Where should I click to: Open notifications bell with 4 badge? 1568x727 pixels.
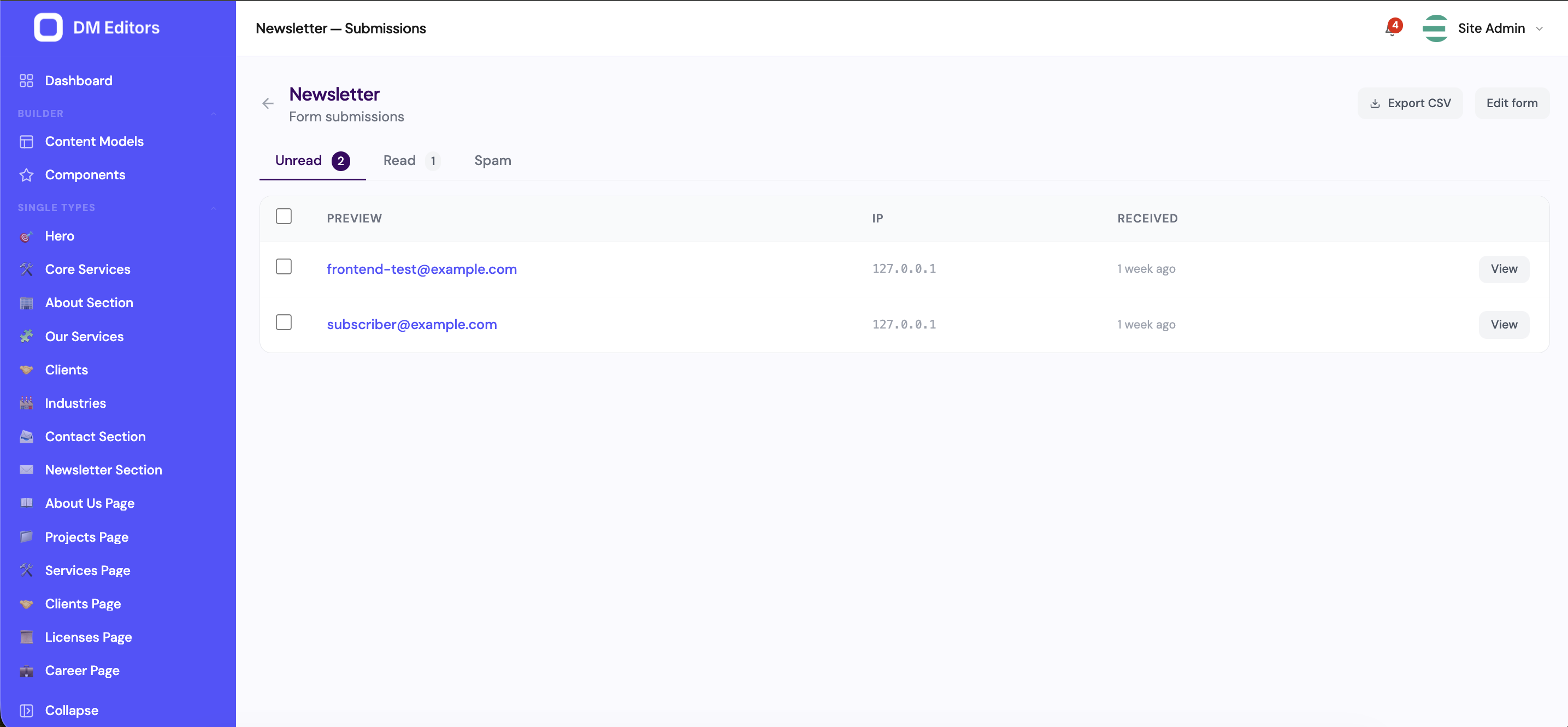pyautogui.click(x=1393, y=28)
